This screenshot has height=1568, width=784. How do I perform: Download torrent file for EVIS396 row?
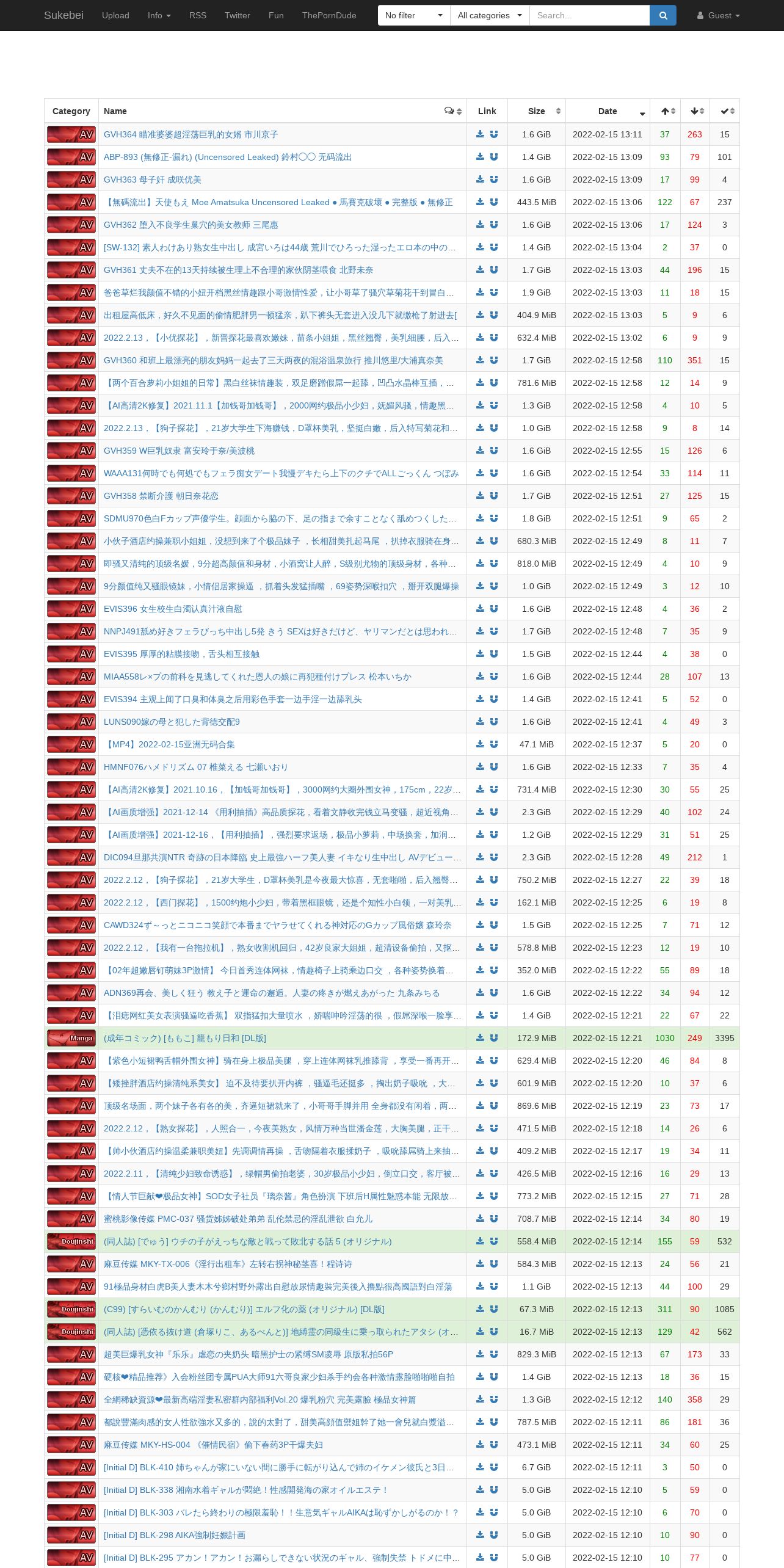pos(480,609)
